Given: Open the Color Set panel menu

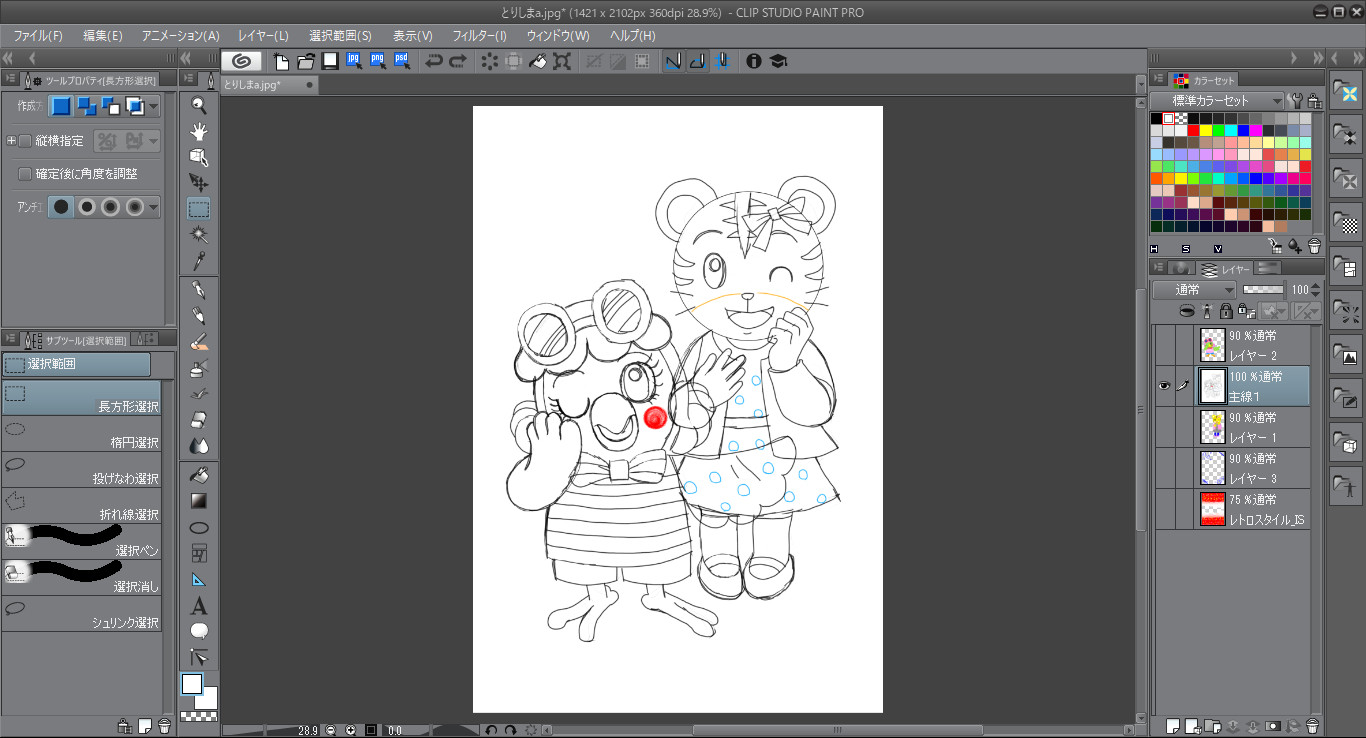Looking at the screenshot, I should click(1160, 79).
